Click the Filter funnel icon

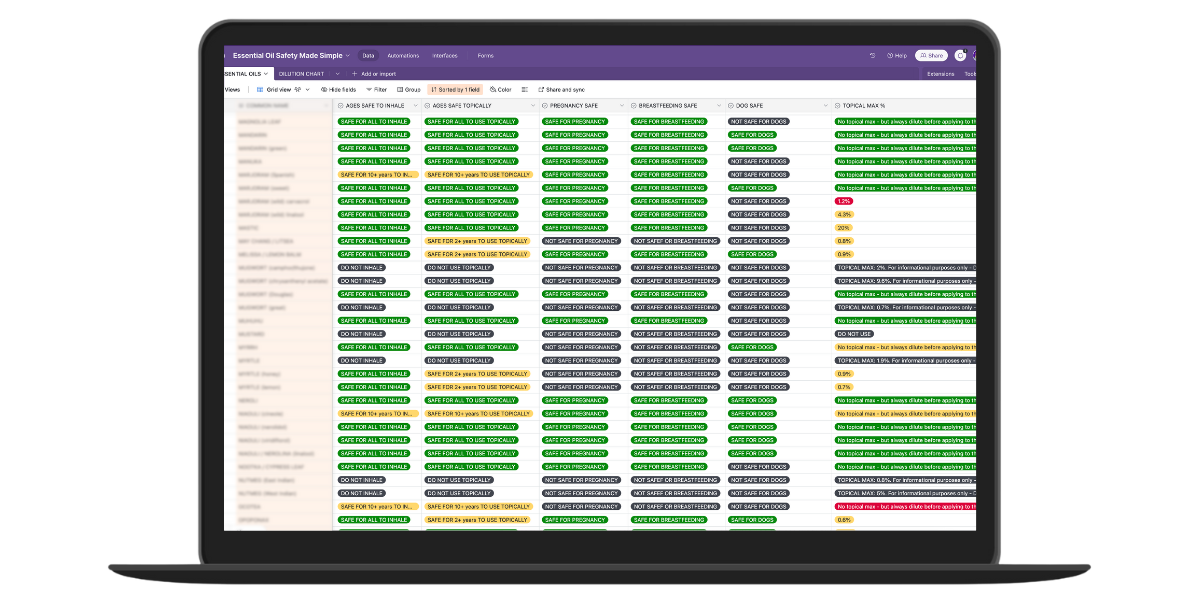pyautogui.click(x=376, y=89)
